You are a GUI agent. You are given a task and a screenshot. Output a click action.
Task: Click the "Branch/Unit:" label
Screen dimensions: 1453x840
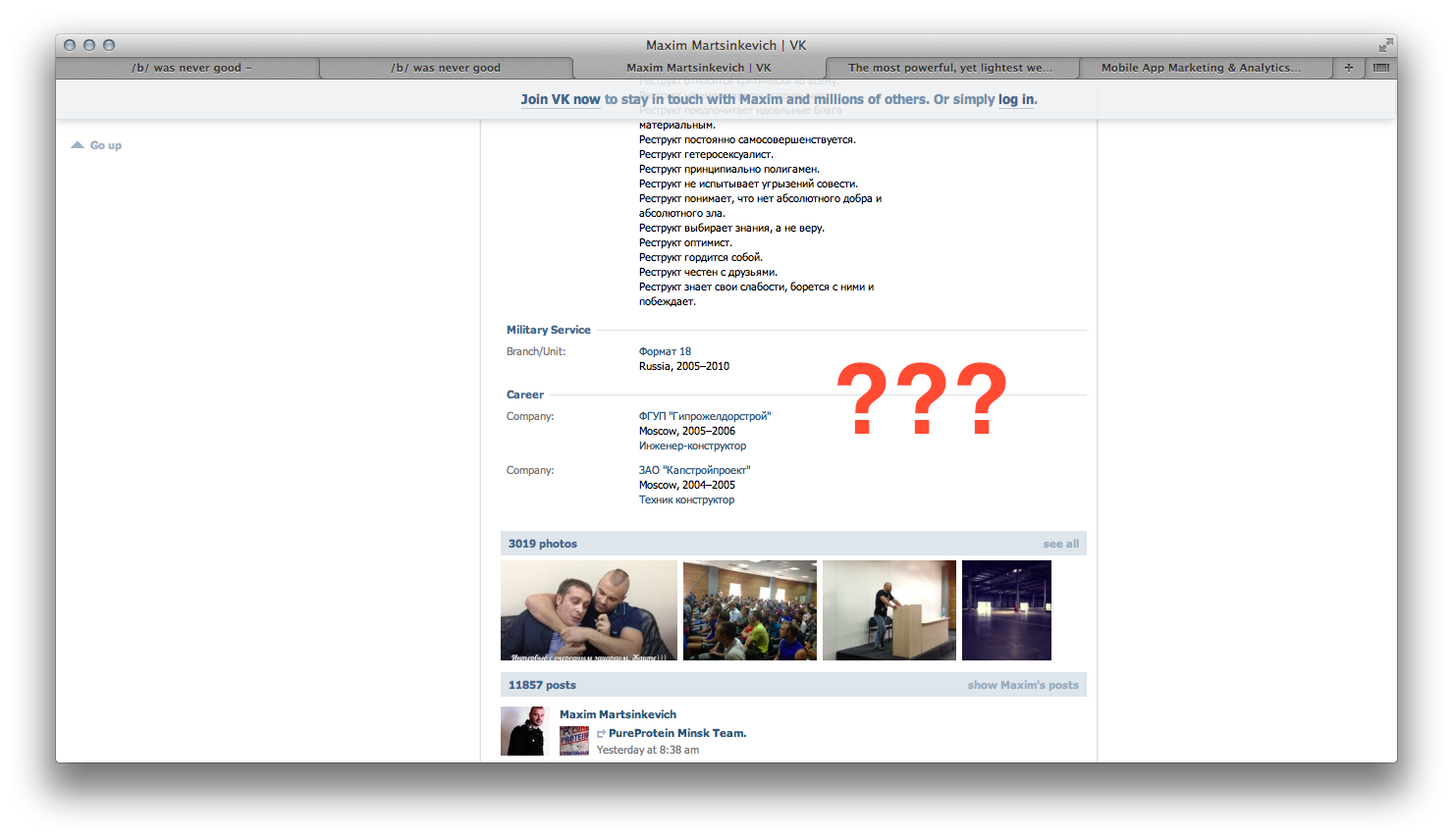coord(536,351)
